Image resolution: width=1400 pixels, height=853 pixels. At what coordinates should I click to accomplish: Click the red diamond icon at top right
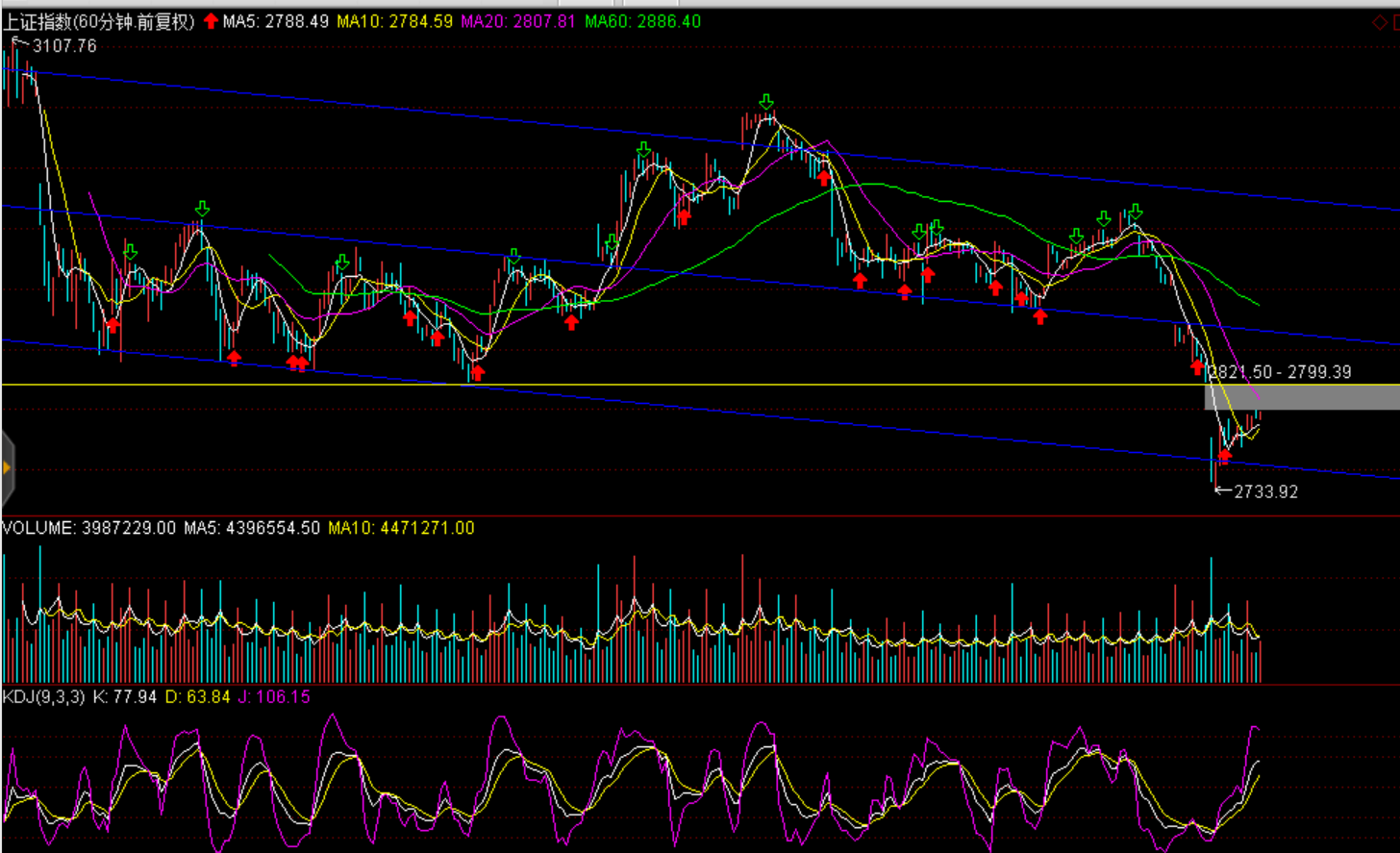1380,23
